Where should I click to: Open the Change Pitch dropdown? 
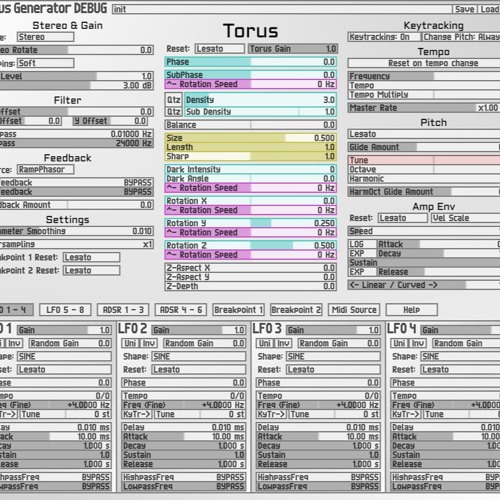coord(461,37)
